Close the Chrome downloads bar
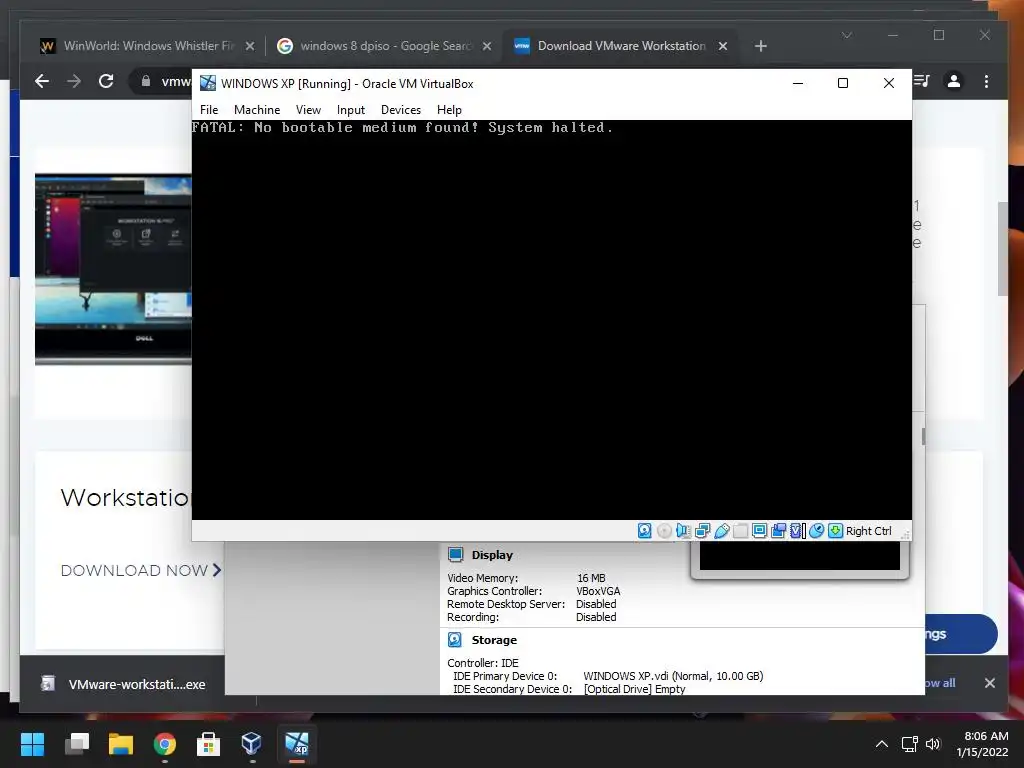Screen dimensions: 1024x768 989,683
